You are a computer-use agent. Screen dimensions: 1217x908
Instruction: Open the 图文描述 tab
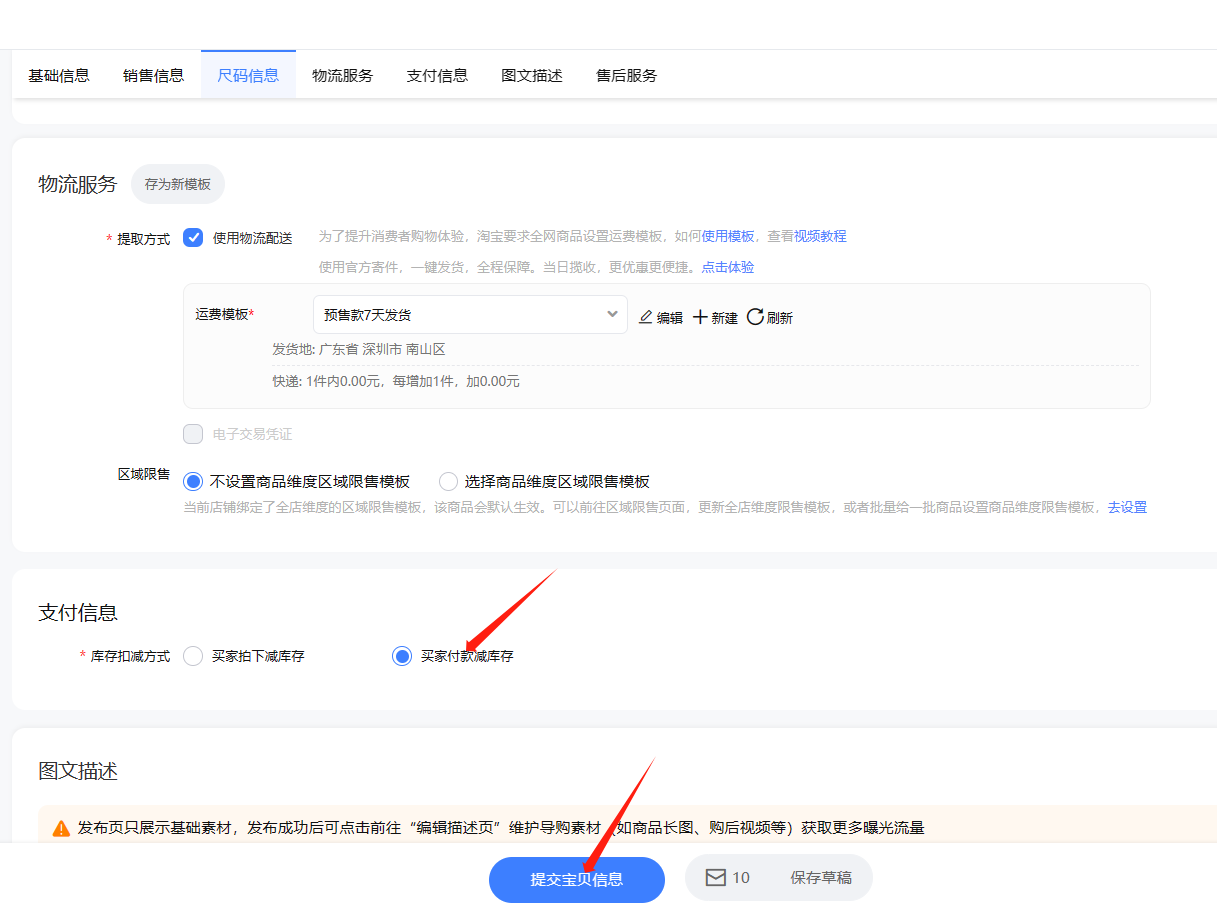tap(532, 75)
